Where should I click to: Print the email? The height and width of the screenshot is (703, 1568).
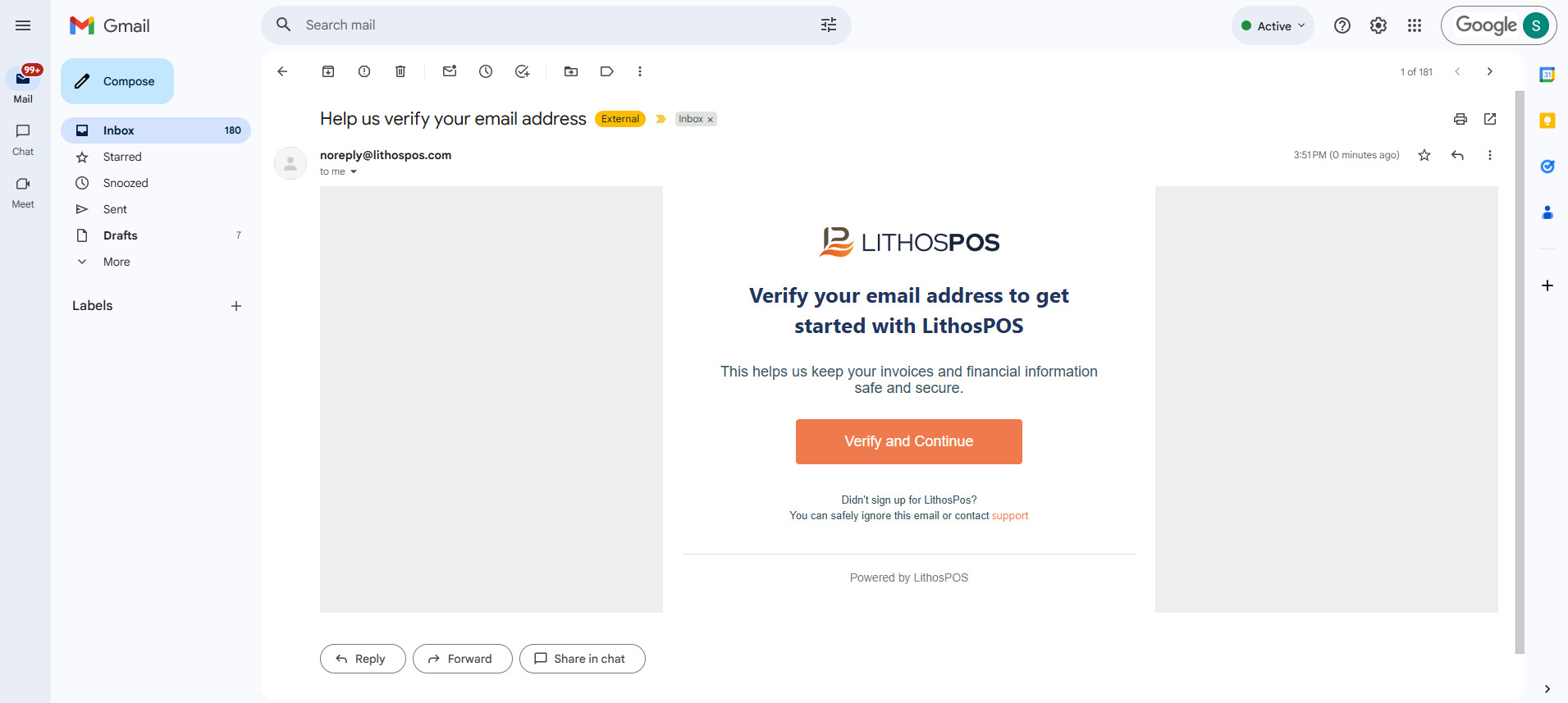[1460, 119]
